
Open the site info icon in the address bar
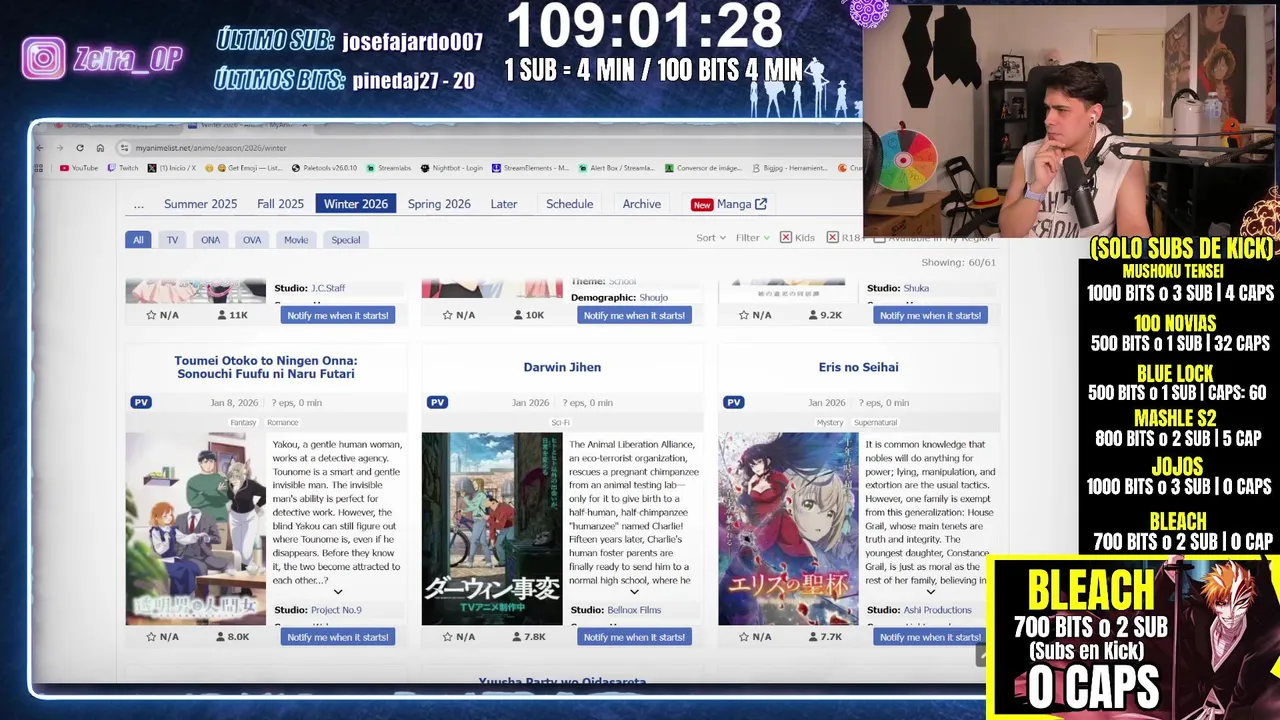[x=124, y=148]
